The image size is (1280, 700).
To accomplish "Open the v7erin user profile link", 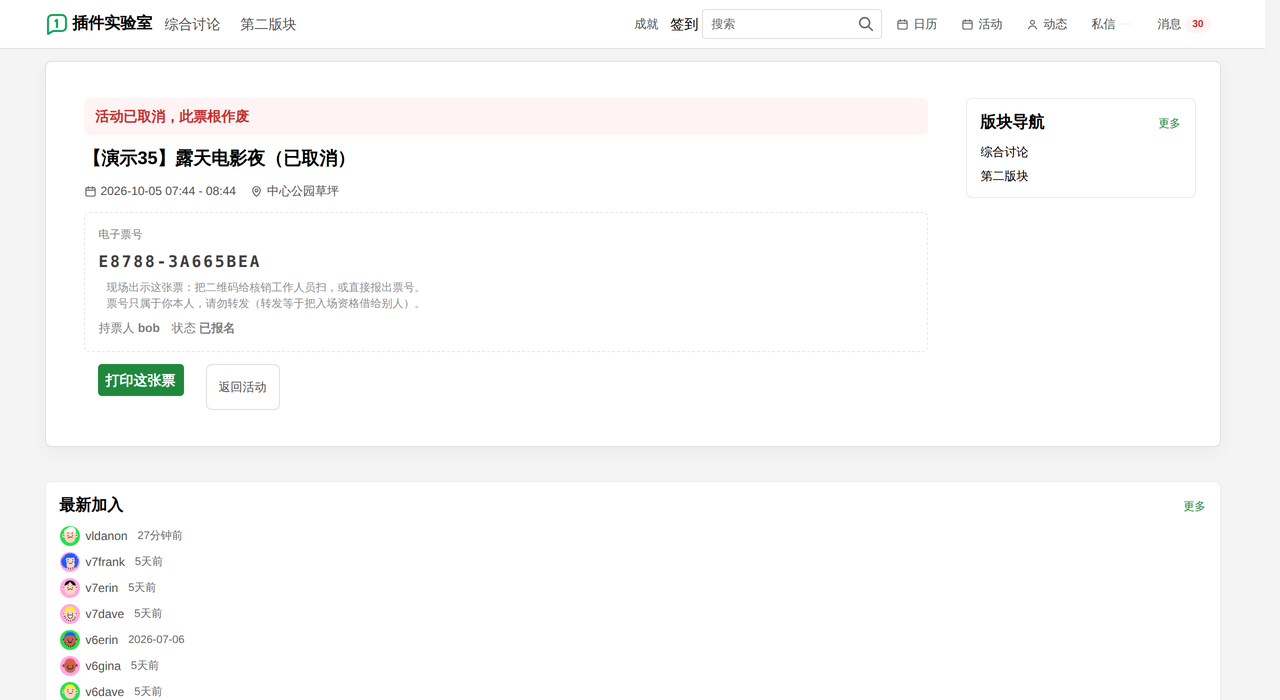I will pyautogui.click(x=101, y=588).
